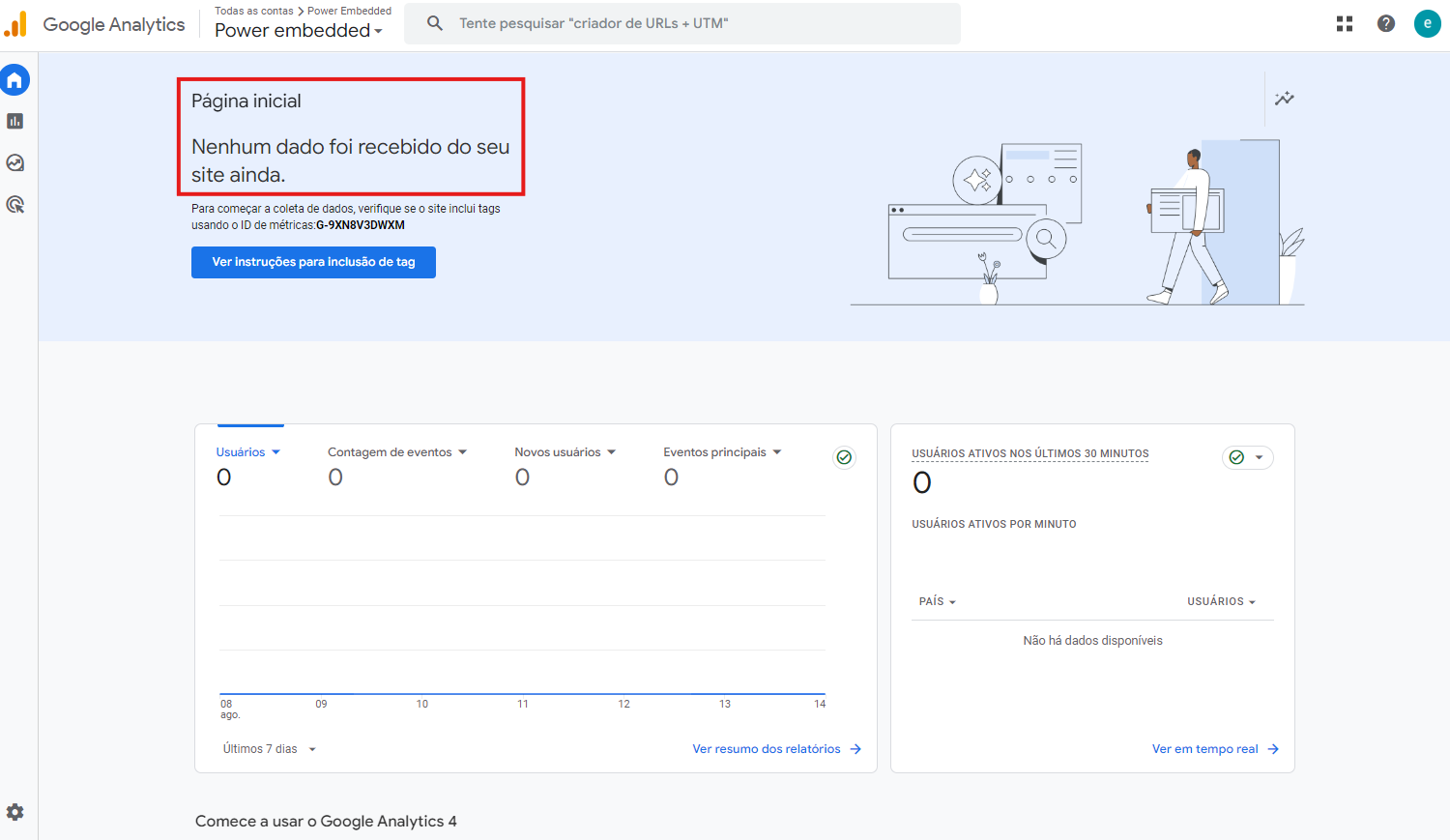Viewport: 1450px width, 840px height.
Task: Expand the Power embedded property selector
Action: 299,31
